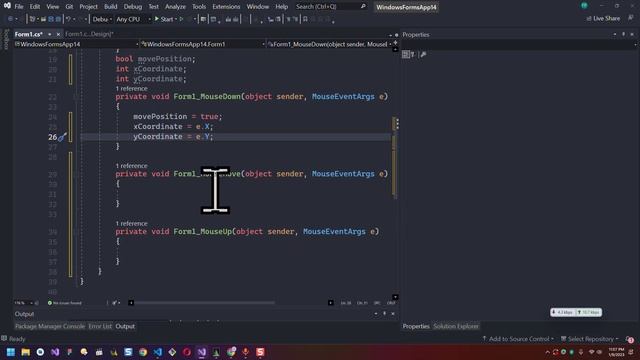Click the Start debugging button
This screenshot has height=360, width=640.
click(164, 19)
